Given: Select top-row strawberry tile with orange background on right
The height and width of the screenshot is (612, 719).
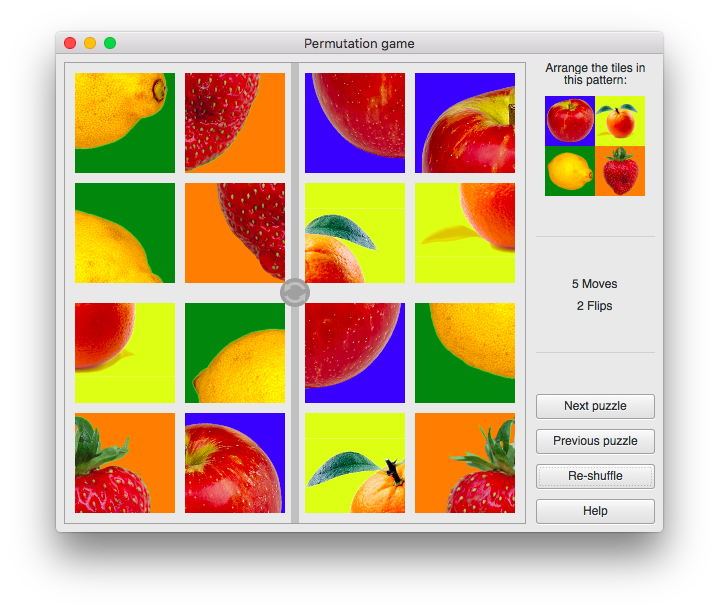Looking at the screenshot, I should pos(235,123).
